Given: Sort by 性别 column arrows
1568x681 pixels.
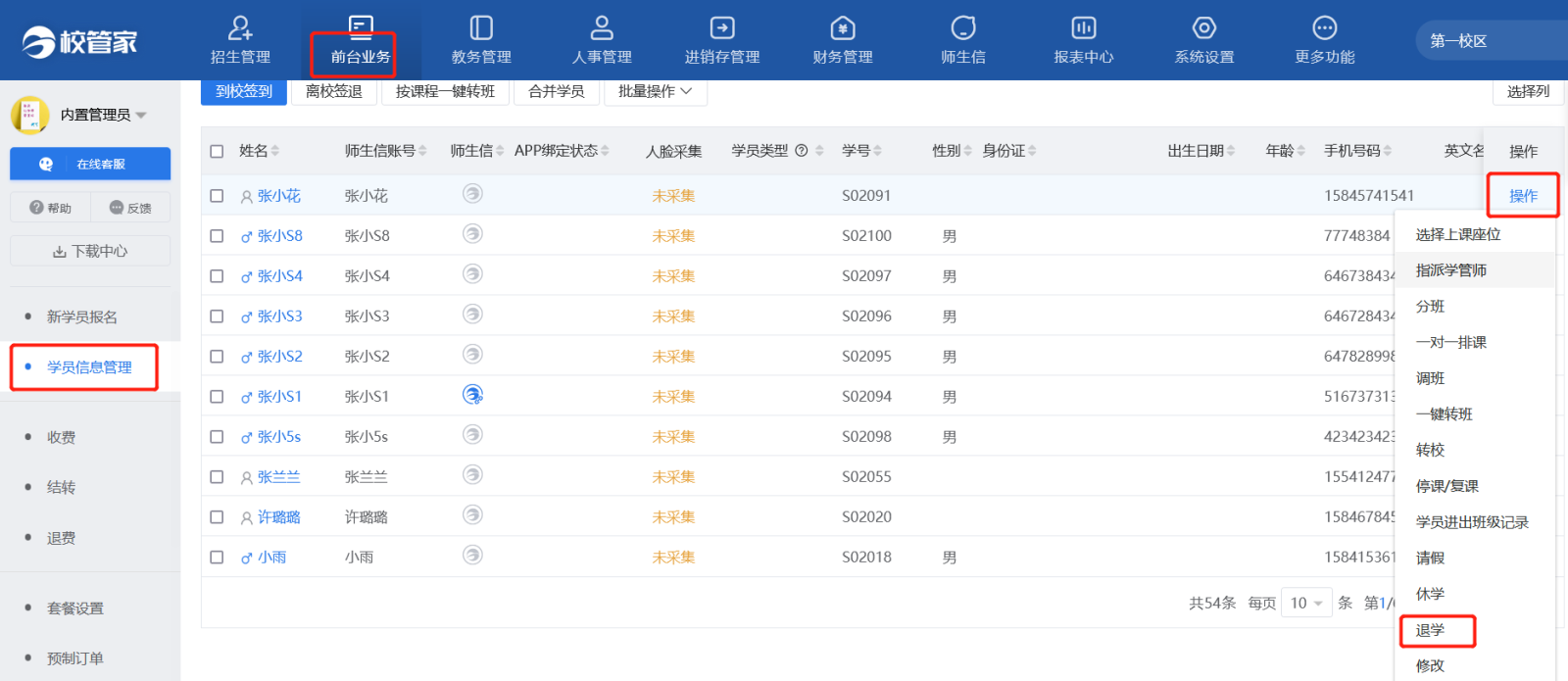Looking at the screenshot, I should coord(968,151).
